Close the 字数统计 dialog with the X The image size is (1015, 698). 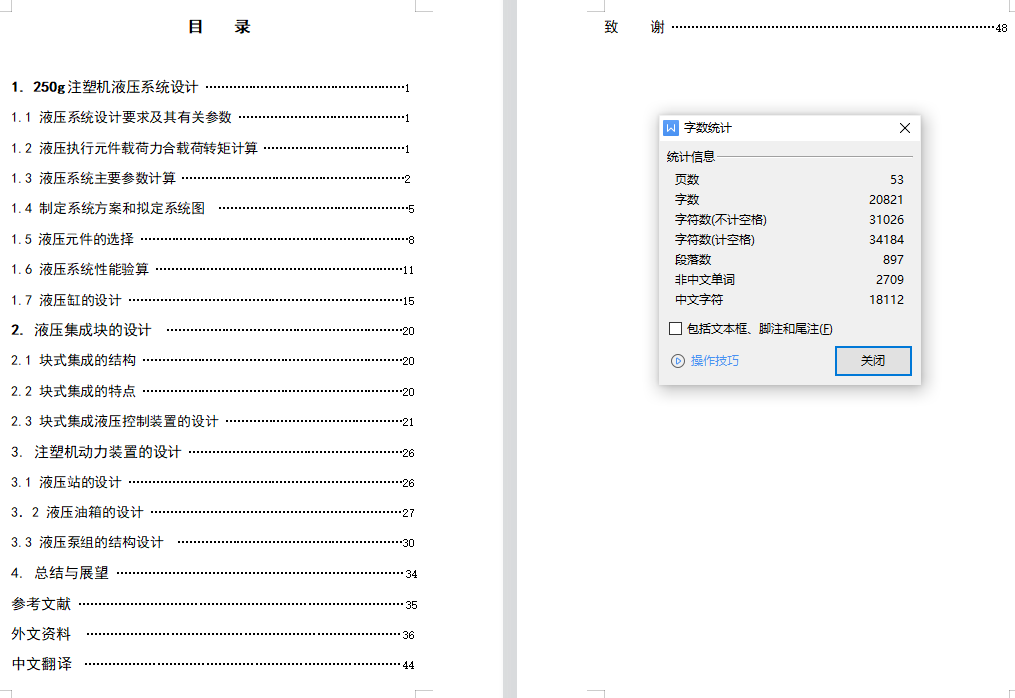904,128
